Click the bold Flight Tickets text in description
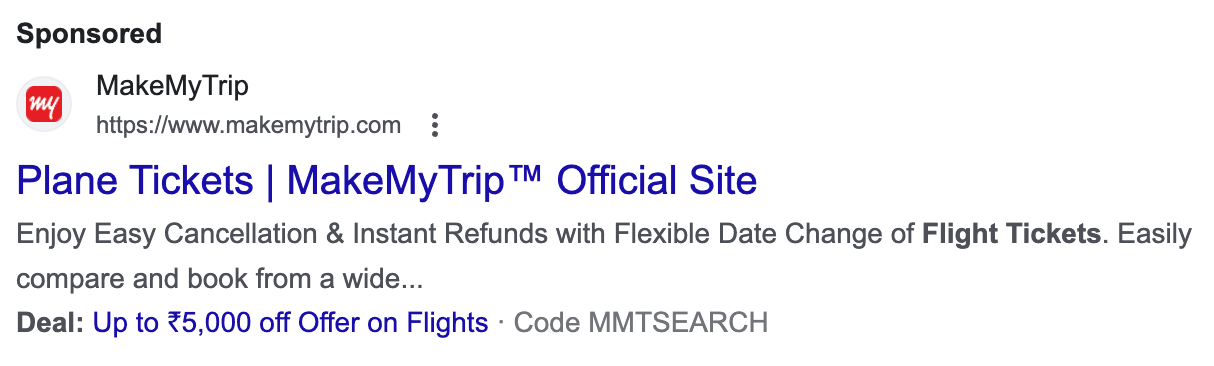Image resolution: width=1214 pixels, height=366 pixels. coord(1011,236)
